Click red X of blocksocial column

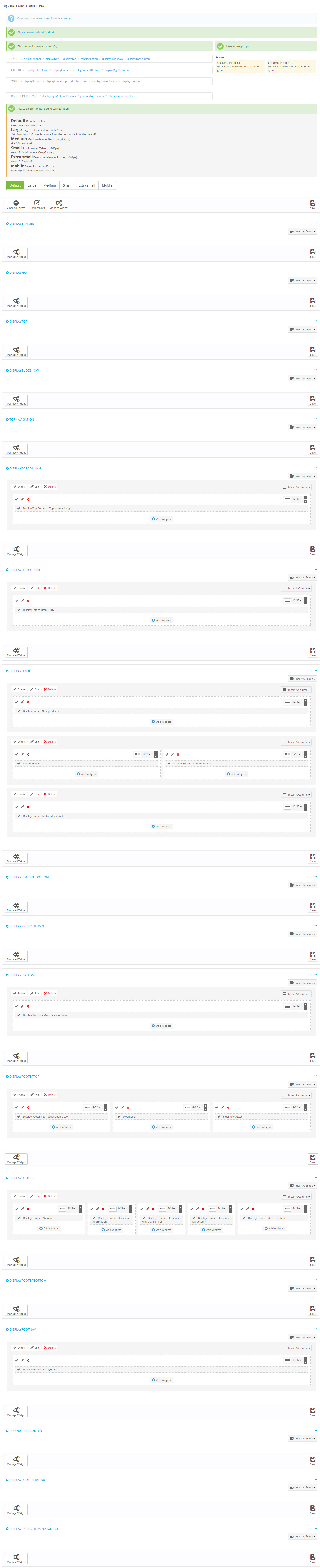pos(128,1108)
